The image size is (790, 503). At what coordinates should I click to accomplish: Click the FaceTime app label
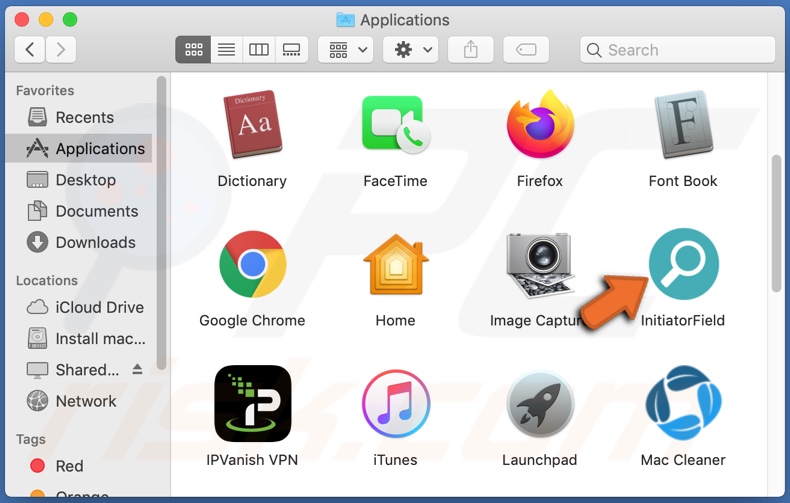point(396,181)
